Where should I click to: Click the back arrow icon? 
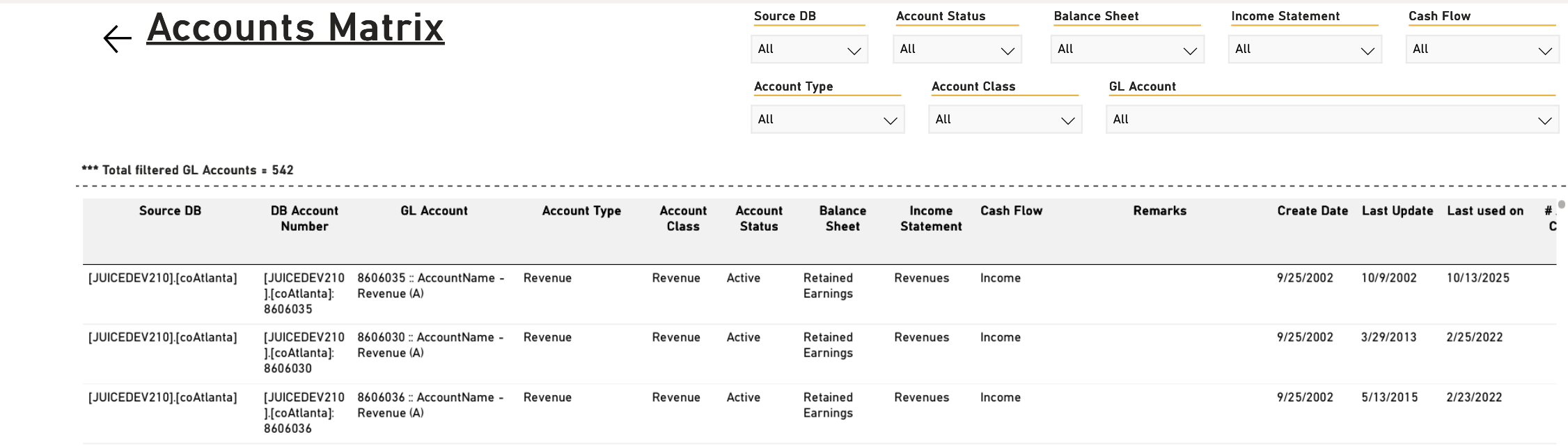tap(117, 38)
